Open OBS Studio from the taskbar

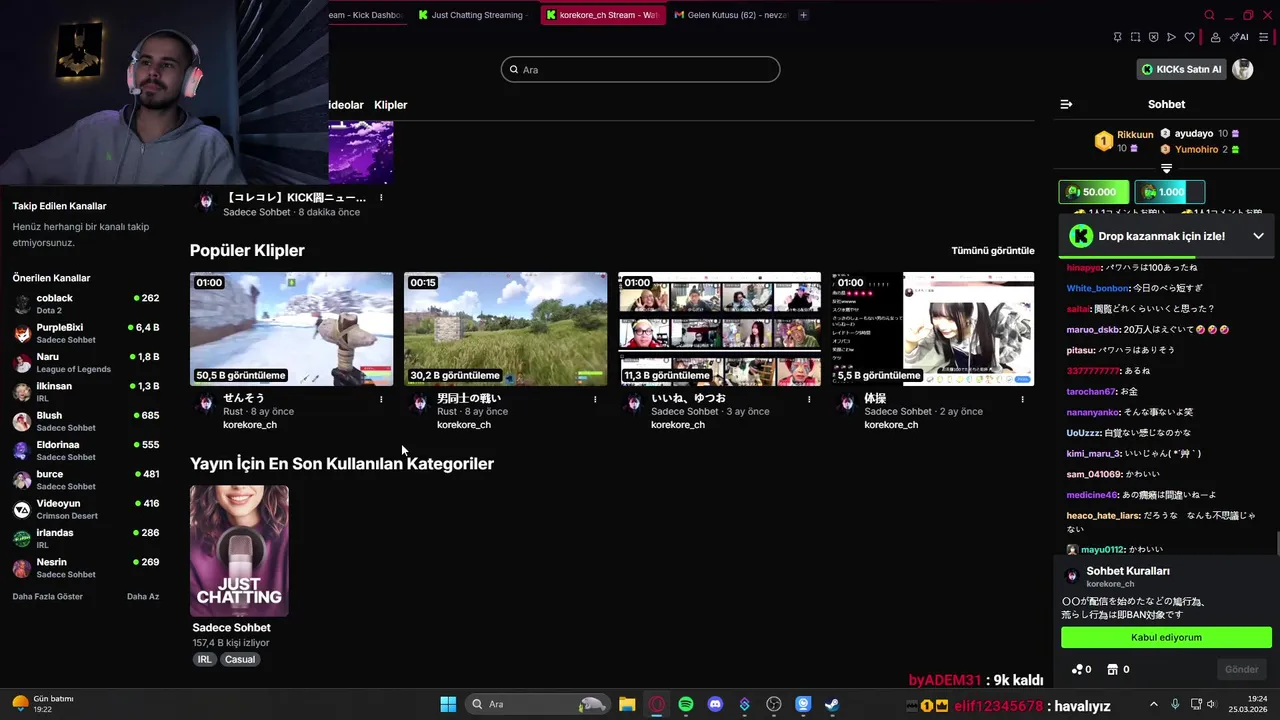click(774, 704)
